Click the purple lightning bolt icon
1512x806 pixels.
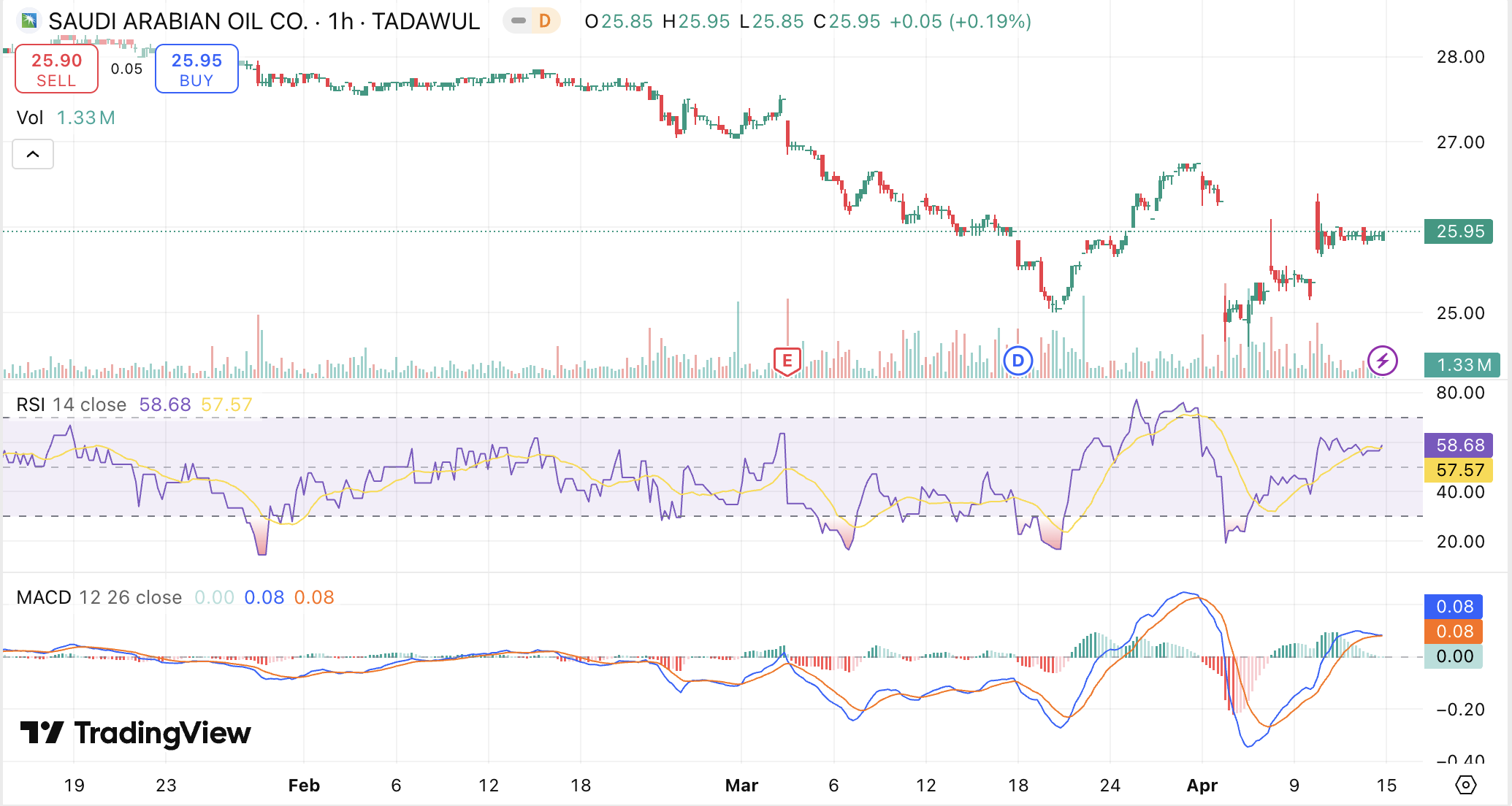[x=1382, y=361]
